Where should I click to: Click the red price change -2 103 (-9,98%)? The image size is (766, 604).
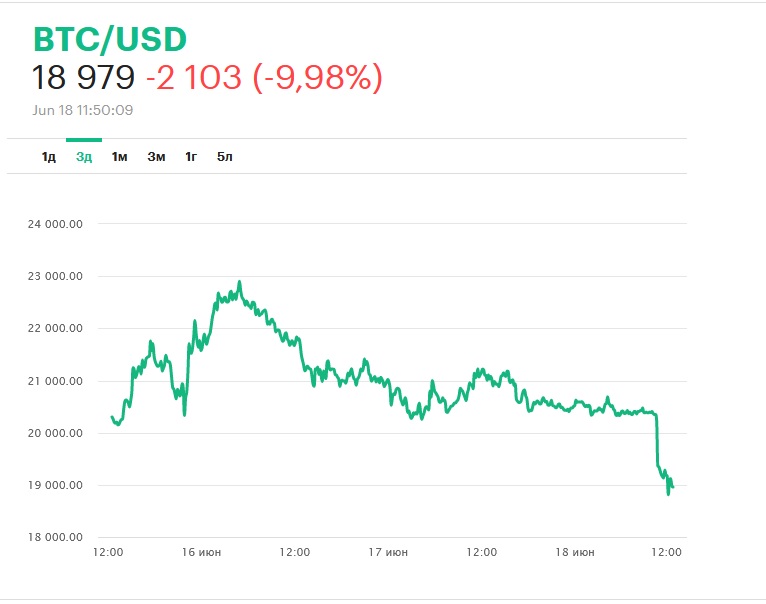264,77
